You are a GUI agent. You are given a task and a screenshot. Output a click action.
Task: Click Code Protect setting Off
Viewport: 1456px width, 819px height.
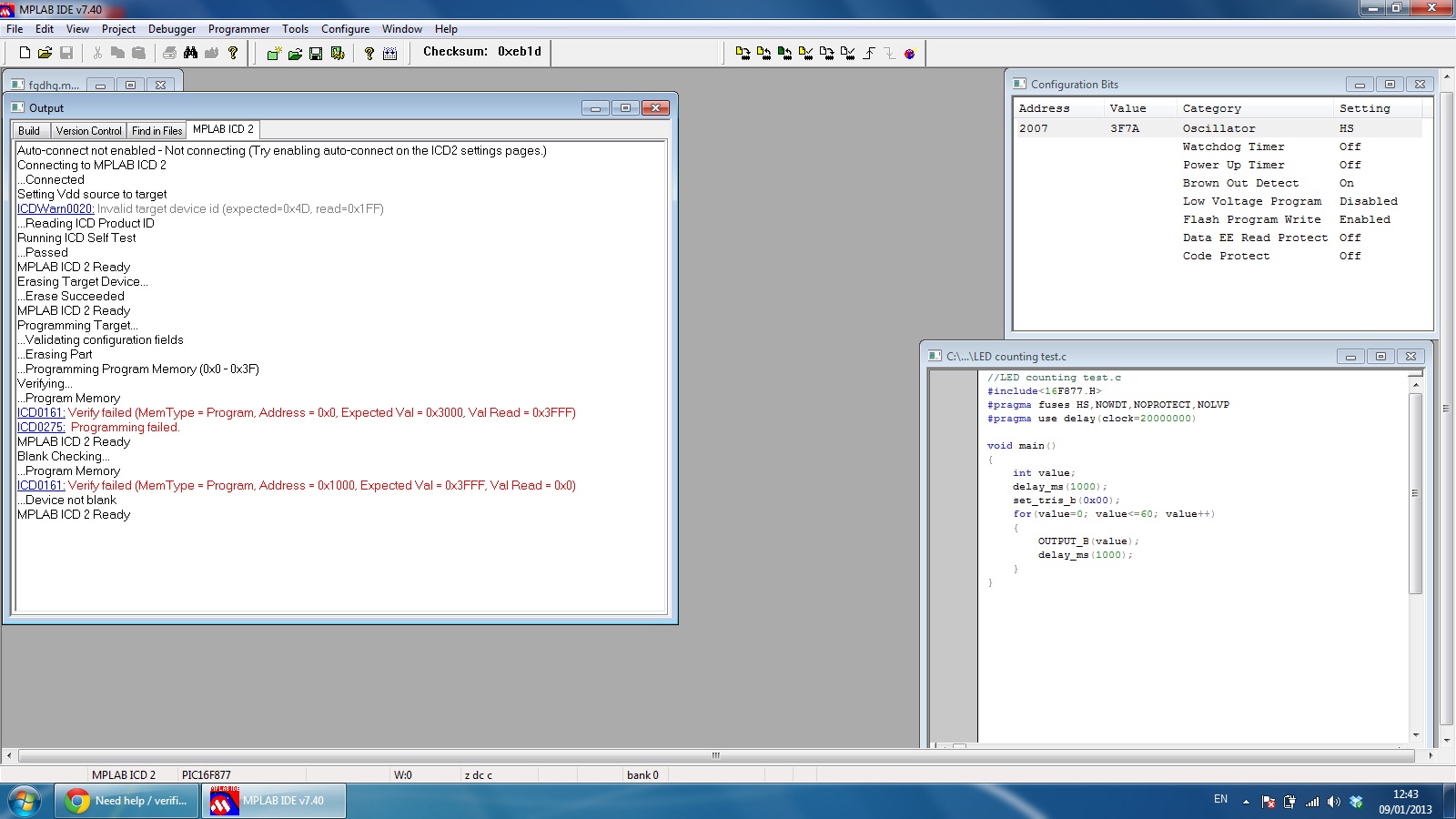pyautogui.click(x=1350, y=256)
